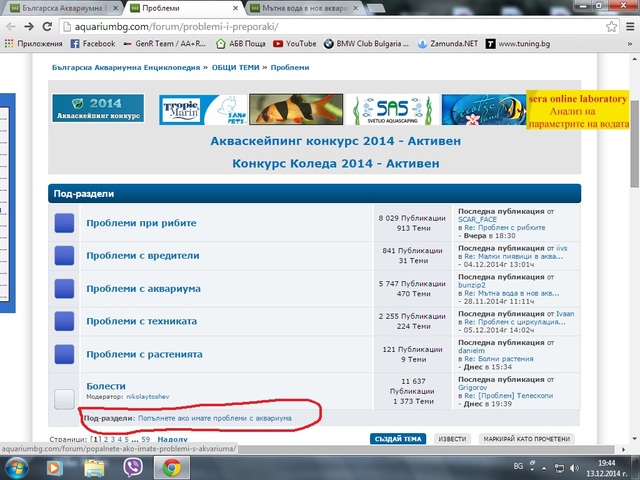640x480 pixels.
Task: Open the Проблеми с вредители board link
Action: (142, 255)
